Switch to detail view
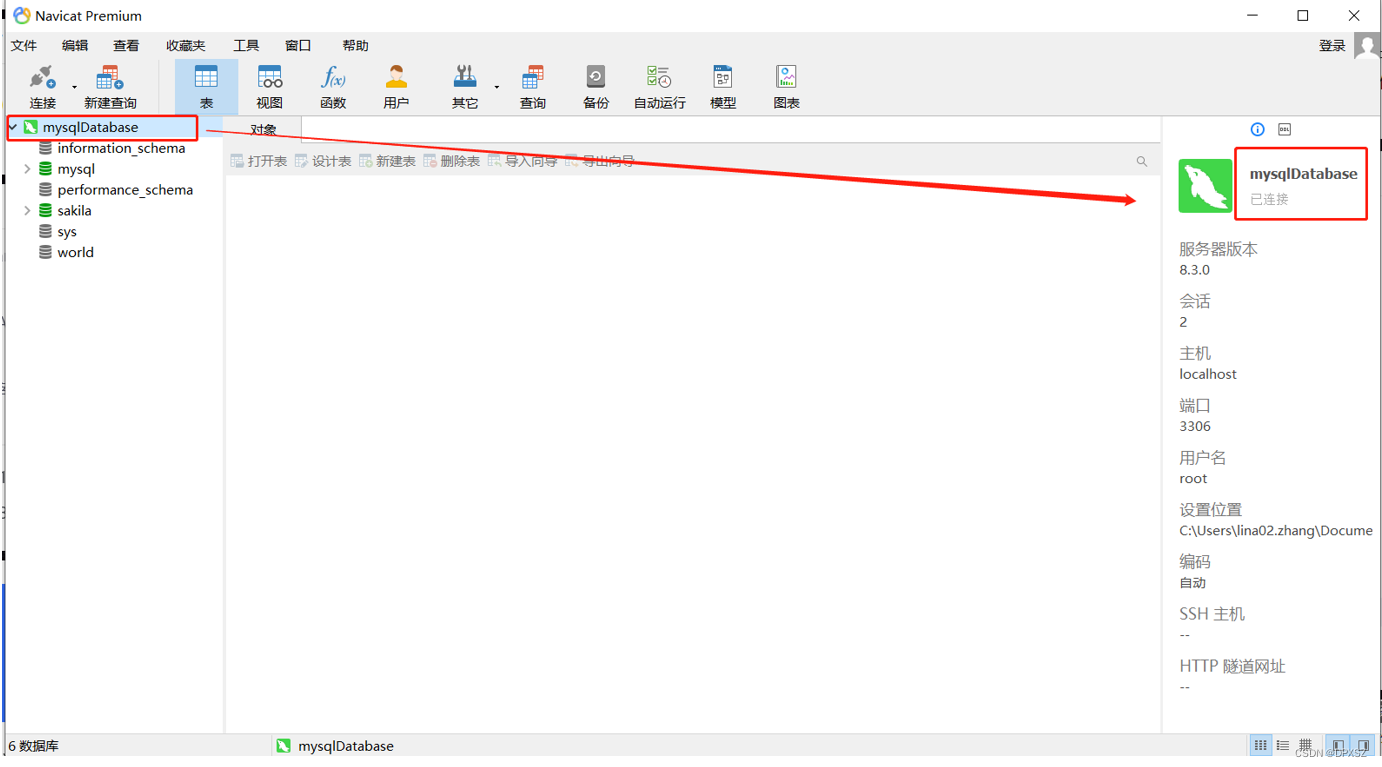The width and height of the screenshot is (1382, 767). click(x=1305, y=745)
